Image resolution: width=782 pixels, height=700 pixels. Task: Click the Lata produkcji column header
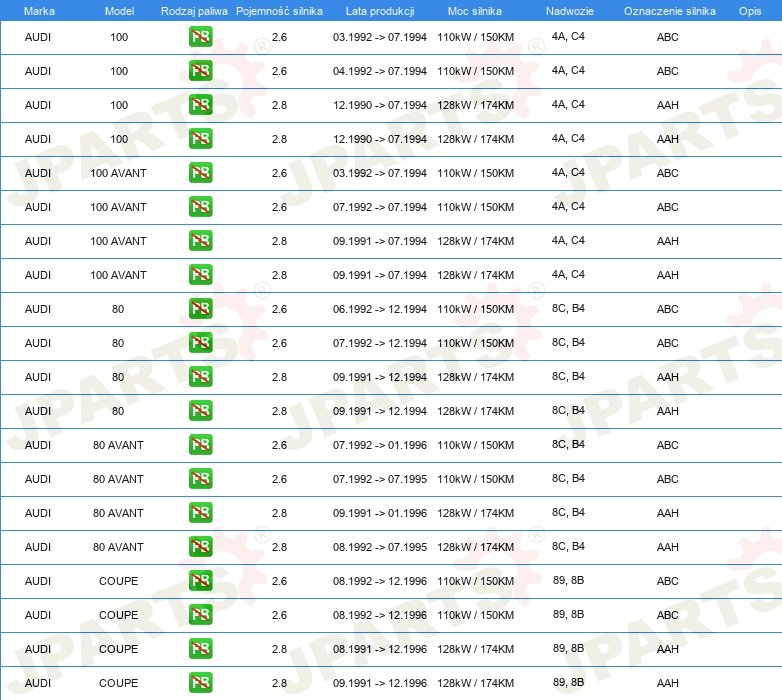point(380,11)
